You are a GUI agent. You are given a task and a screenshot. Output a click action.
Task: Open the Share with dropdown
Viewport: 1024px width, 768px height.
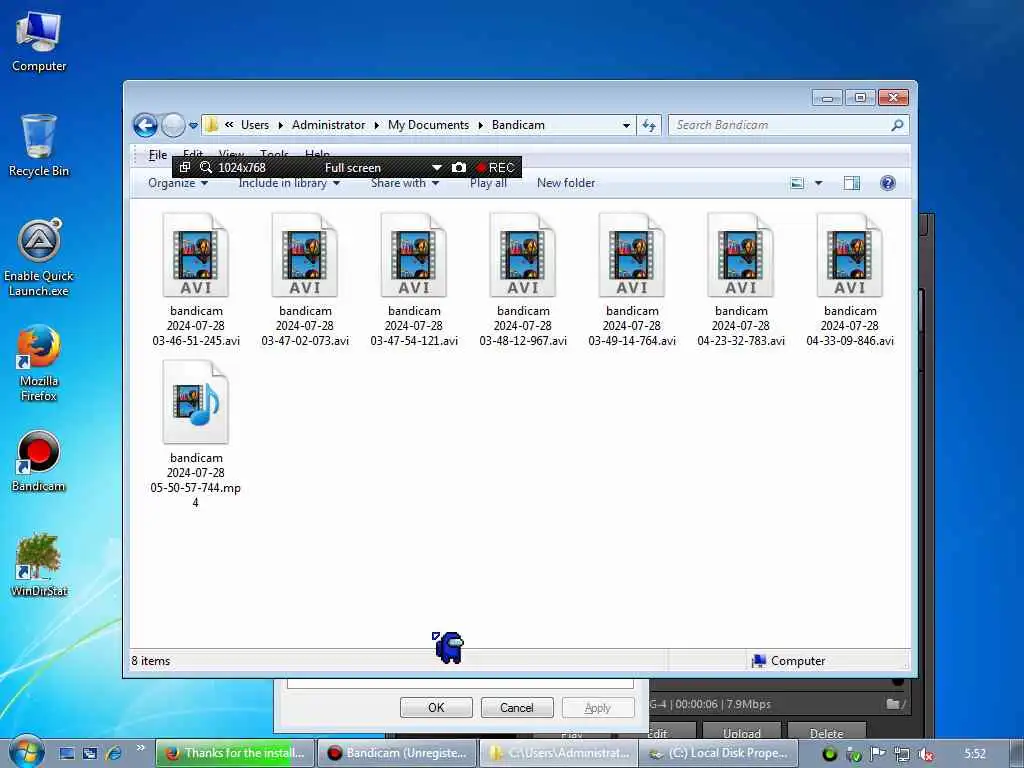pyautogui.click(x=405, y=183)
